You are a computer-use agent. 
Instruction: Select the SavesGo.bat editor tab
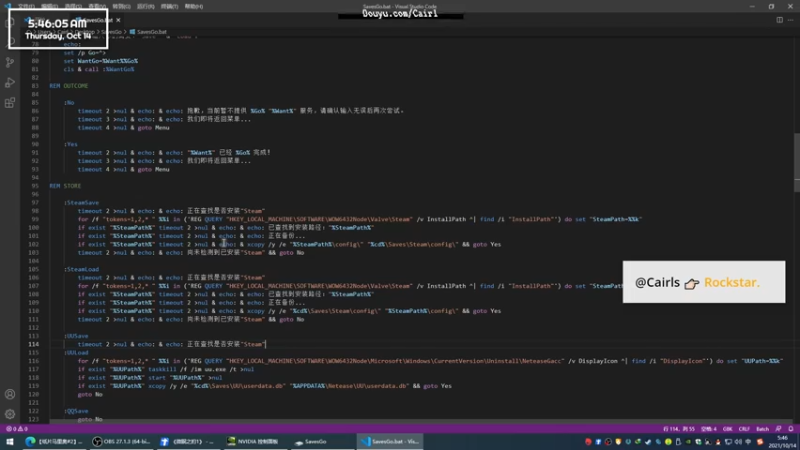(x=98, y=20)
